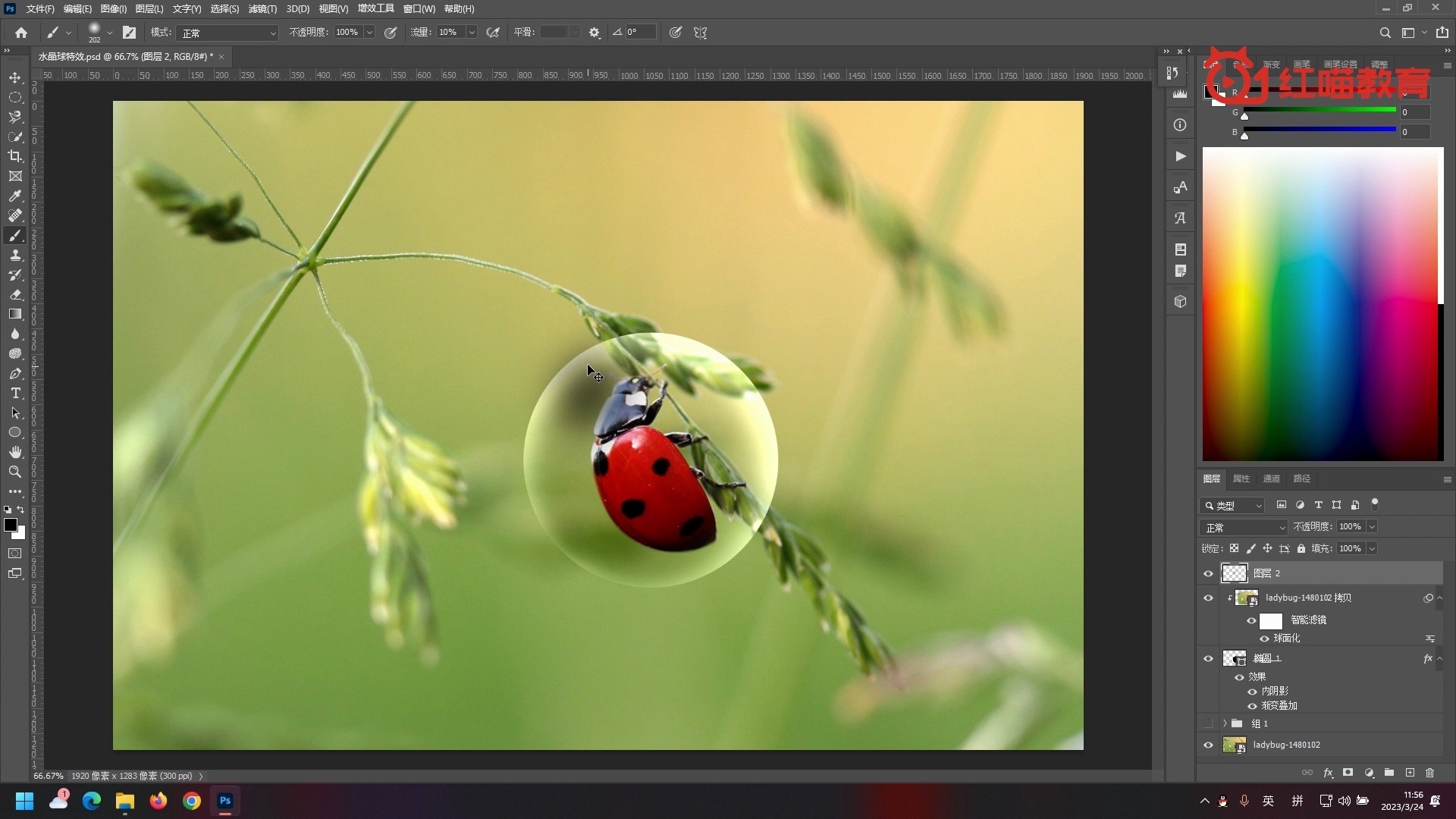Screen dimensions: 1456x819
Task: Open the 滤镜(T) menu
Action: (x=262, y=9)
